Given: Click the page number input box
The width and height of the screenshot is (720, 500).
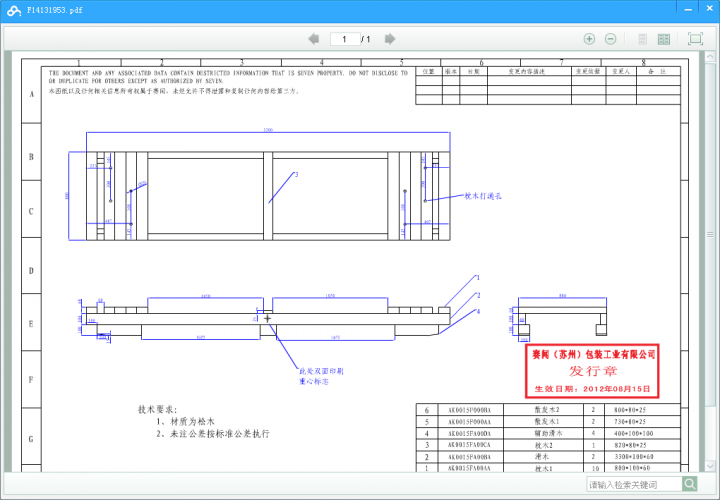Looking at the screenshot, I should coord(345,39).
